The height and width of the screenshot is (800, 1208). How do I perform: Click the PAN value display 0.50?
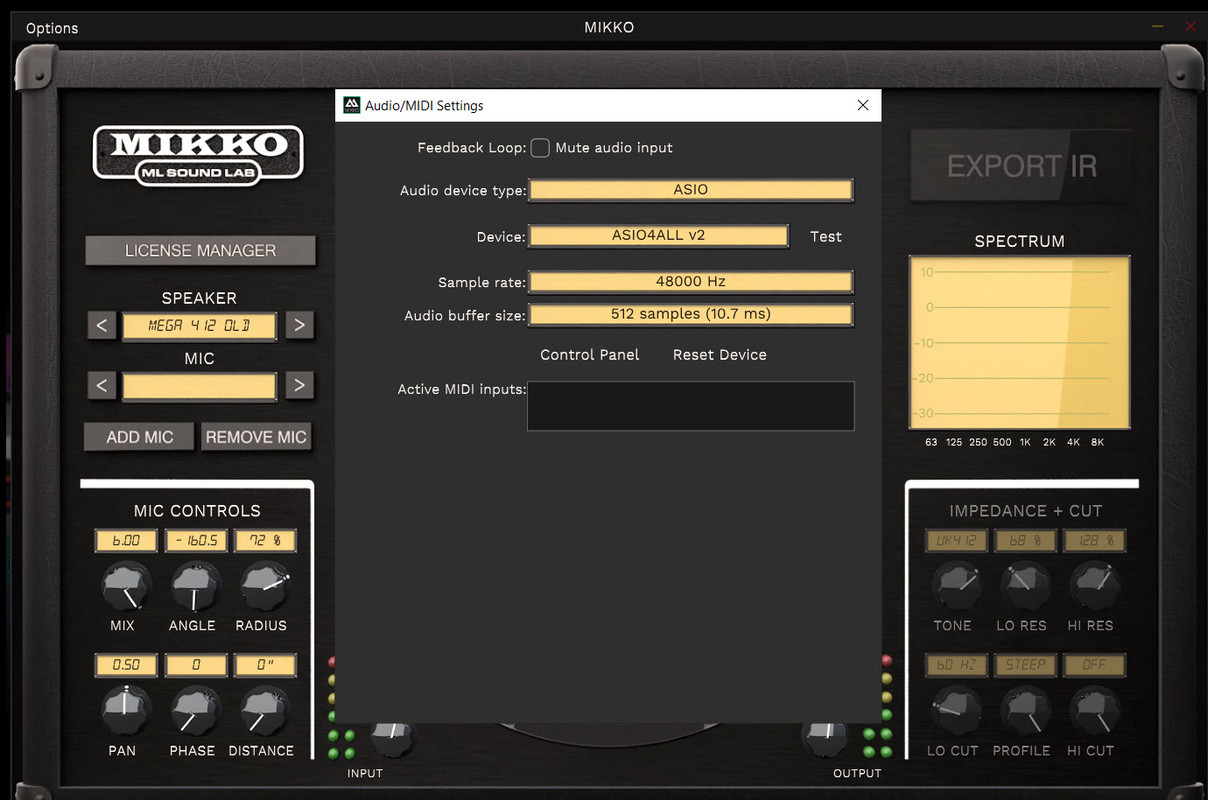[125, 665]
